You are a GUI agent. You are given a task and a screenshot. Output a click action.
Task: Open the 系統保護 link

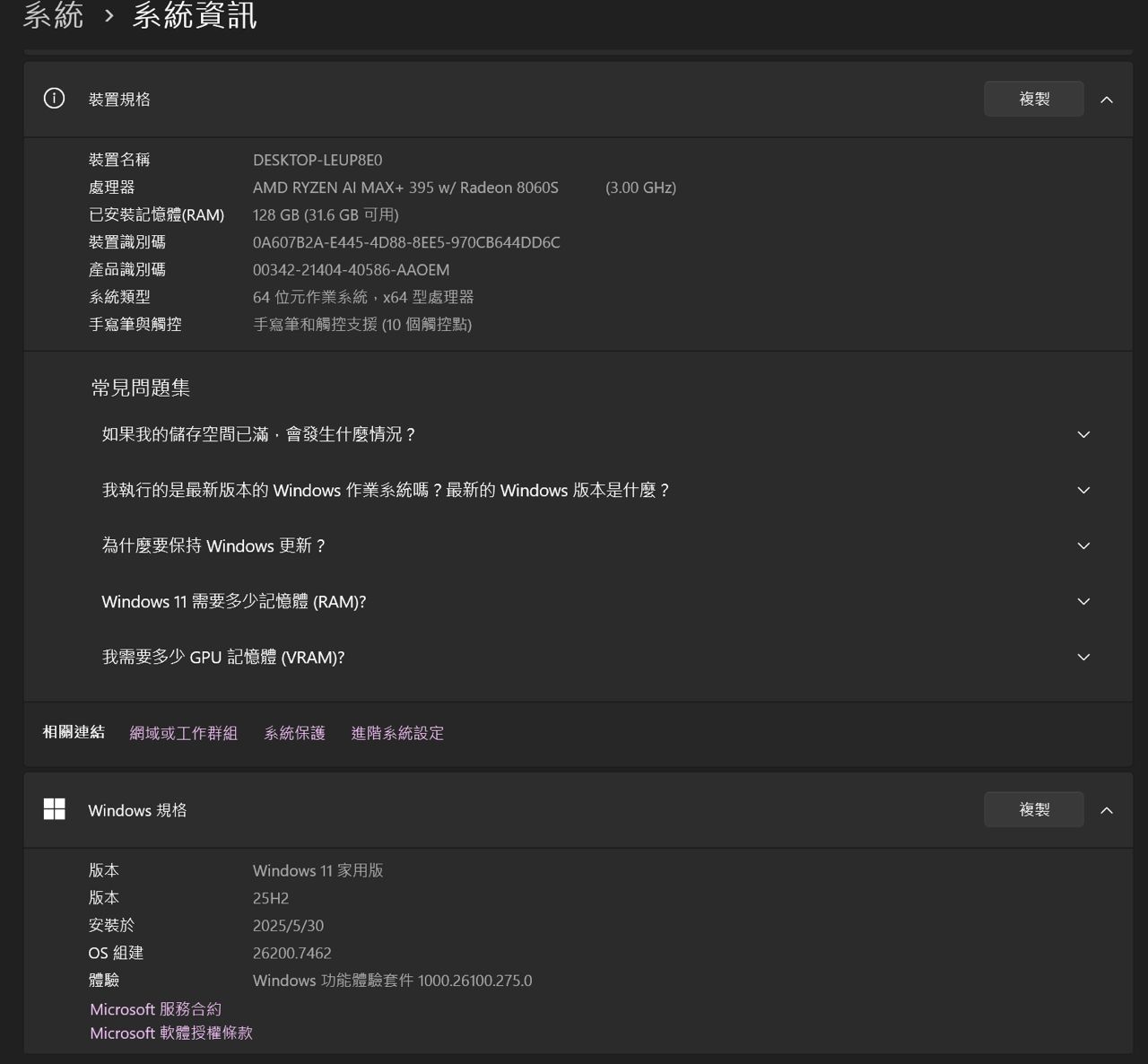pos(294,733)
